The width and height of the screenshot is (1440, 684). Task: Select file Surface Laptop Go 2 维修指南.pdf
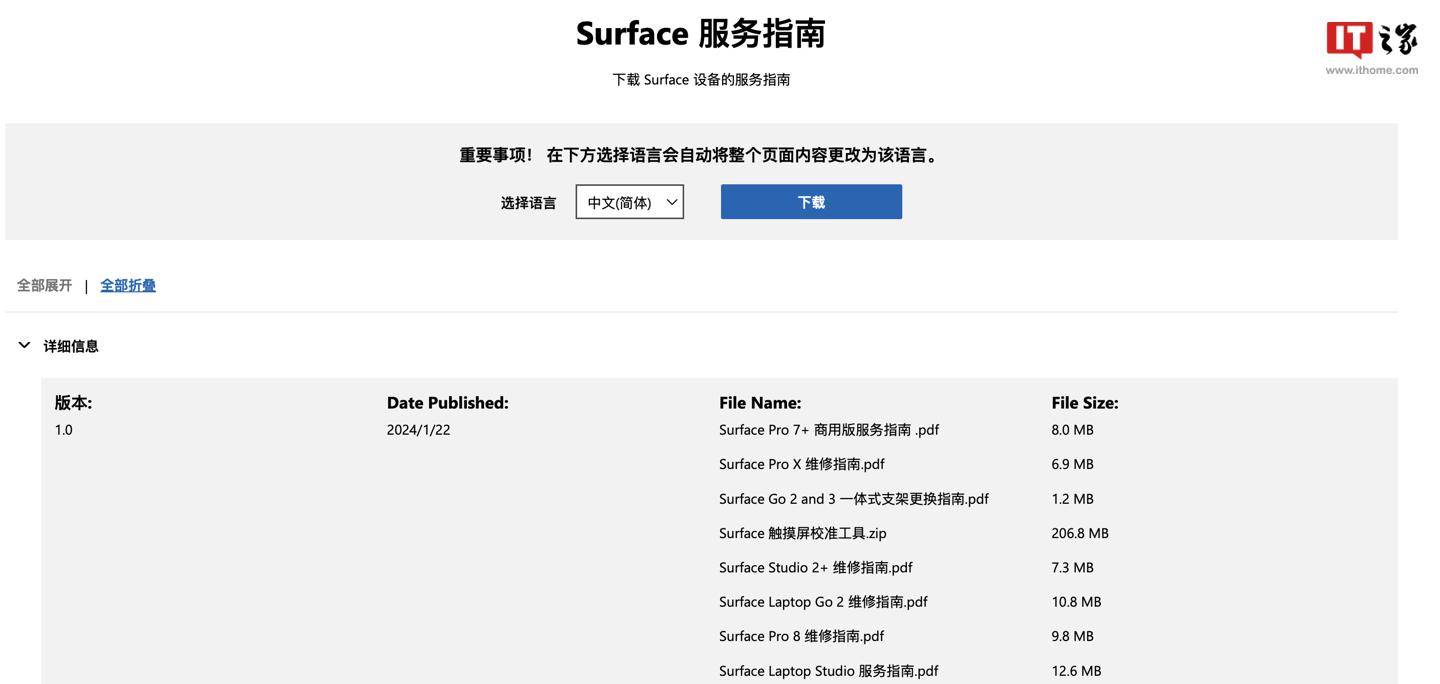pos(823,601)
